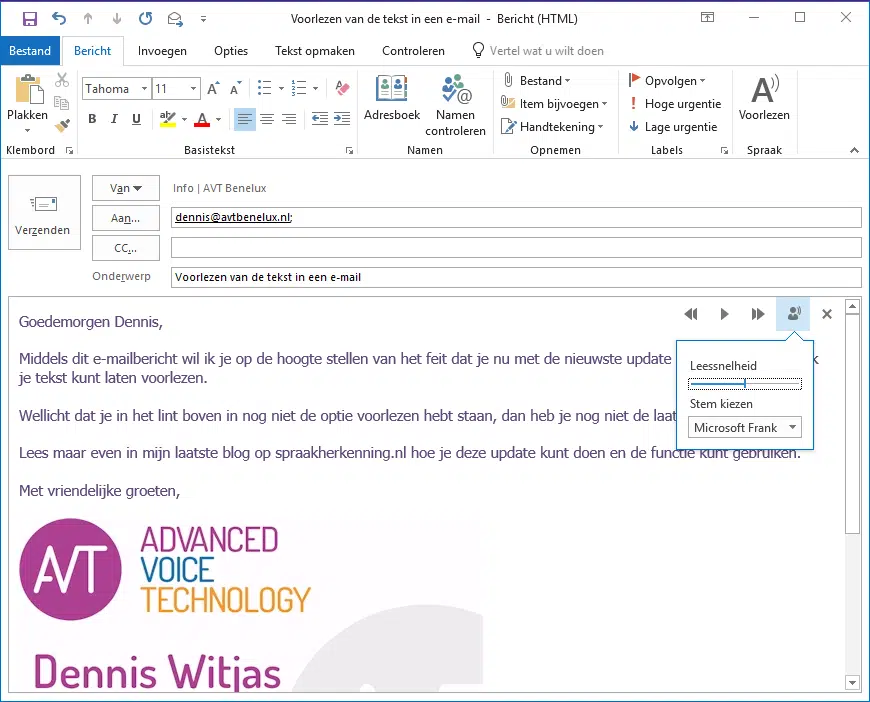Open the Adresboek address book

(x=391, y=90)
